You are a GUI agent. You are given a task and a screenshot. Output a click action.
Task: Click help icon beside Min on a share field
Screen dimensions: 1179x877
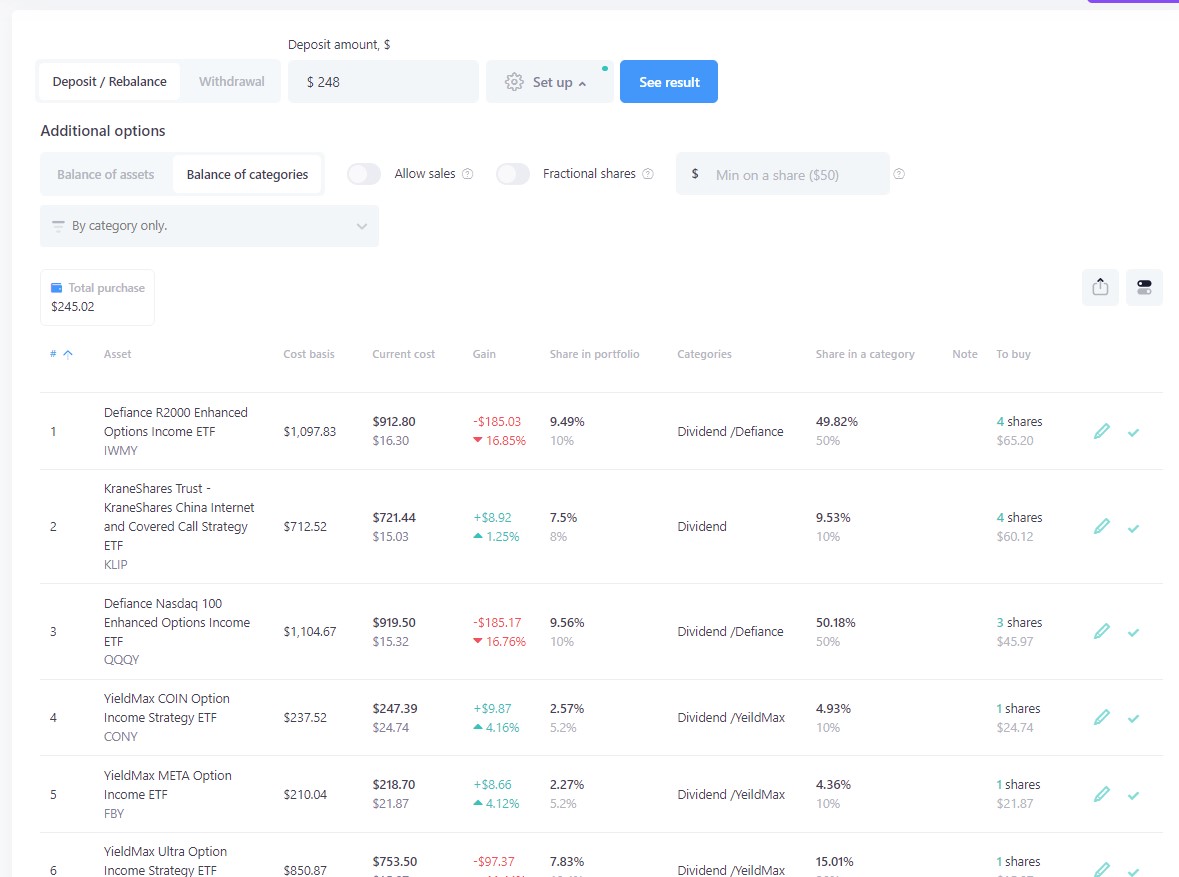tap(899, 174)
